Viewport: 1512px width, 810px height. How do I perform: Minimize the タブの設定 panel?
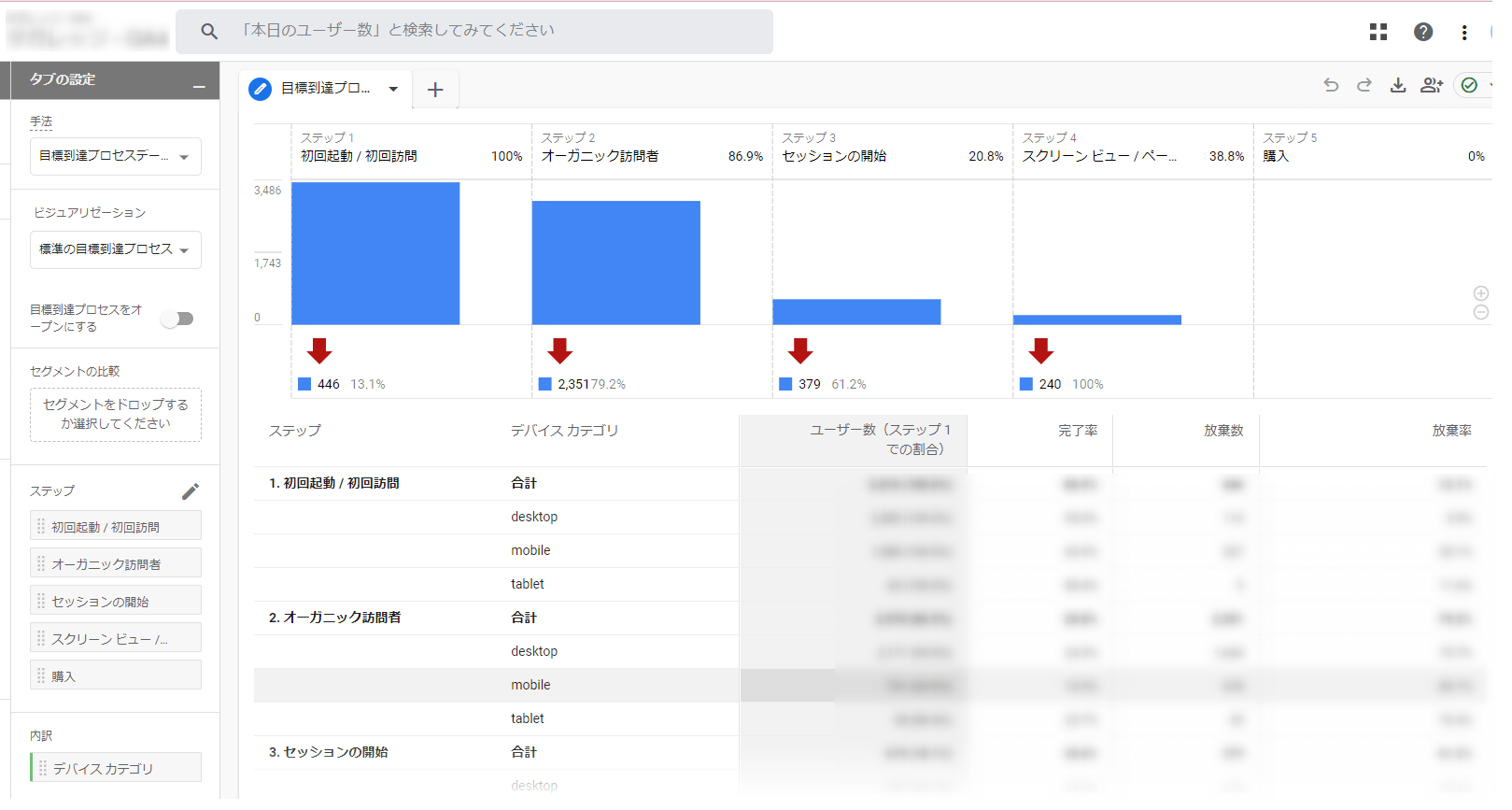point(199,87)
